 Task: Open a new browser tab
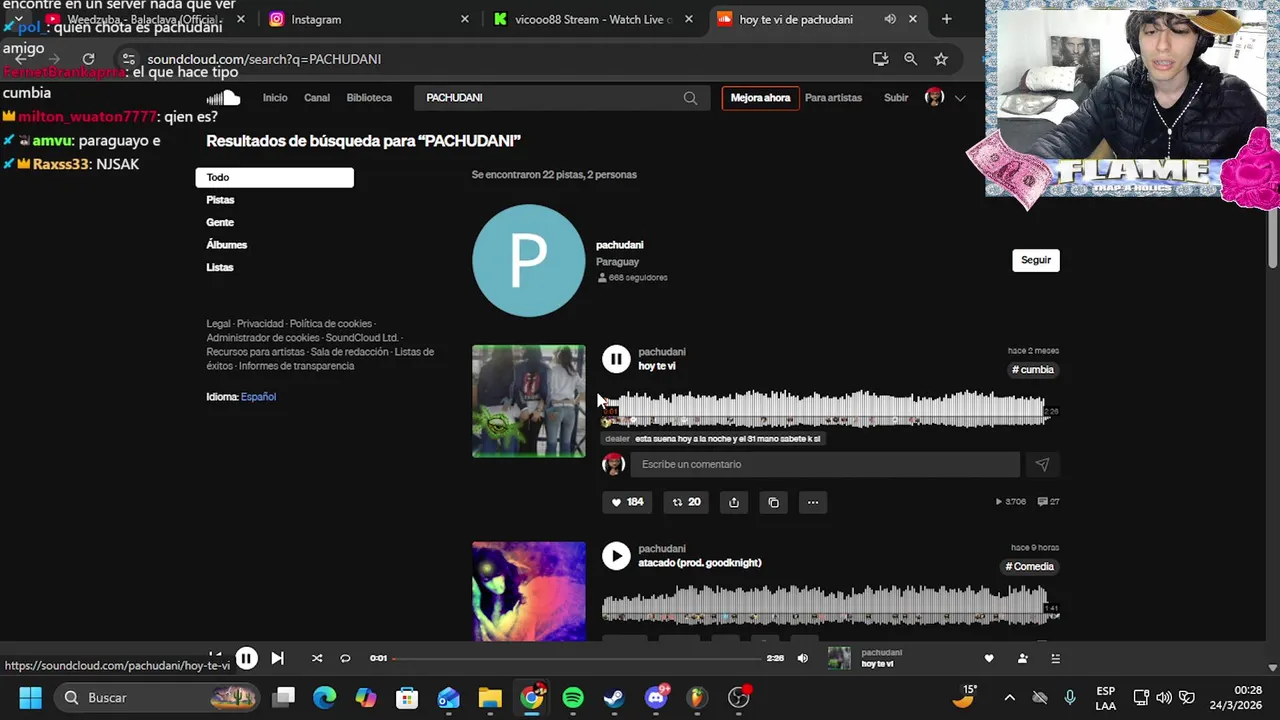click(x=946, y=19)
